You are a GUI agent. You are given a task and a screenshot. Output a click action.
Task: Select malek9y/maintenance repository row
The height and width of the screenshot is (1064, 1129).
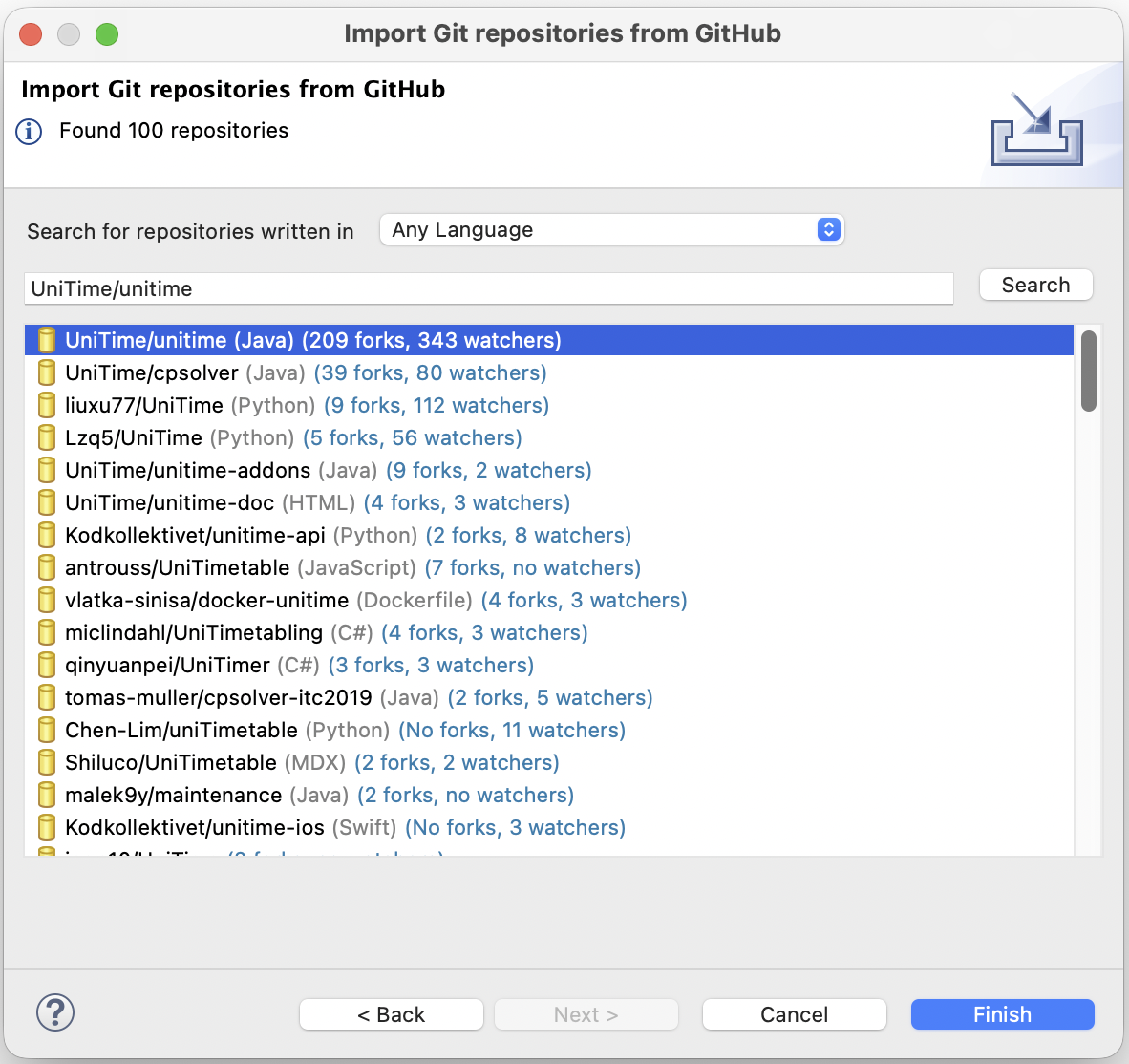[548, 795]
